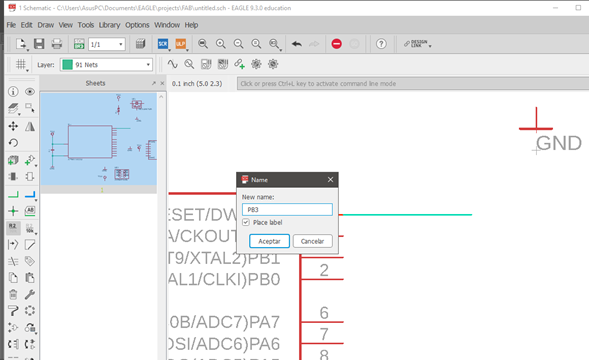Close the Sheets panel
This screenshot has height=360, width=589.
tap(162, 83)
